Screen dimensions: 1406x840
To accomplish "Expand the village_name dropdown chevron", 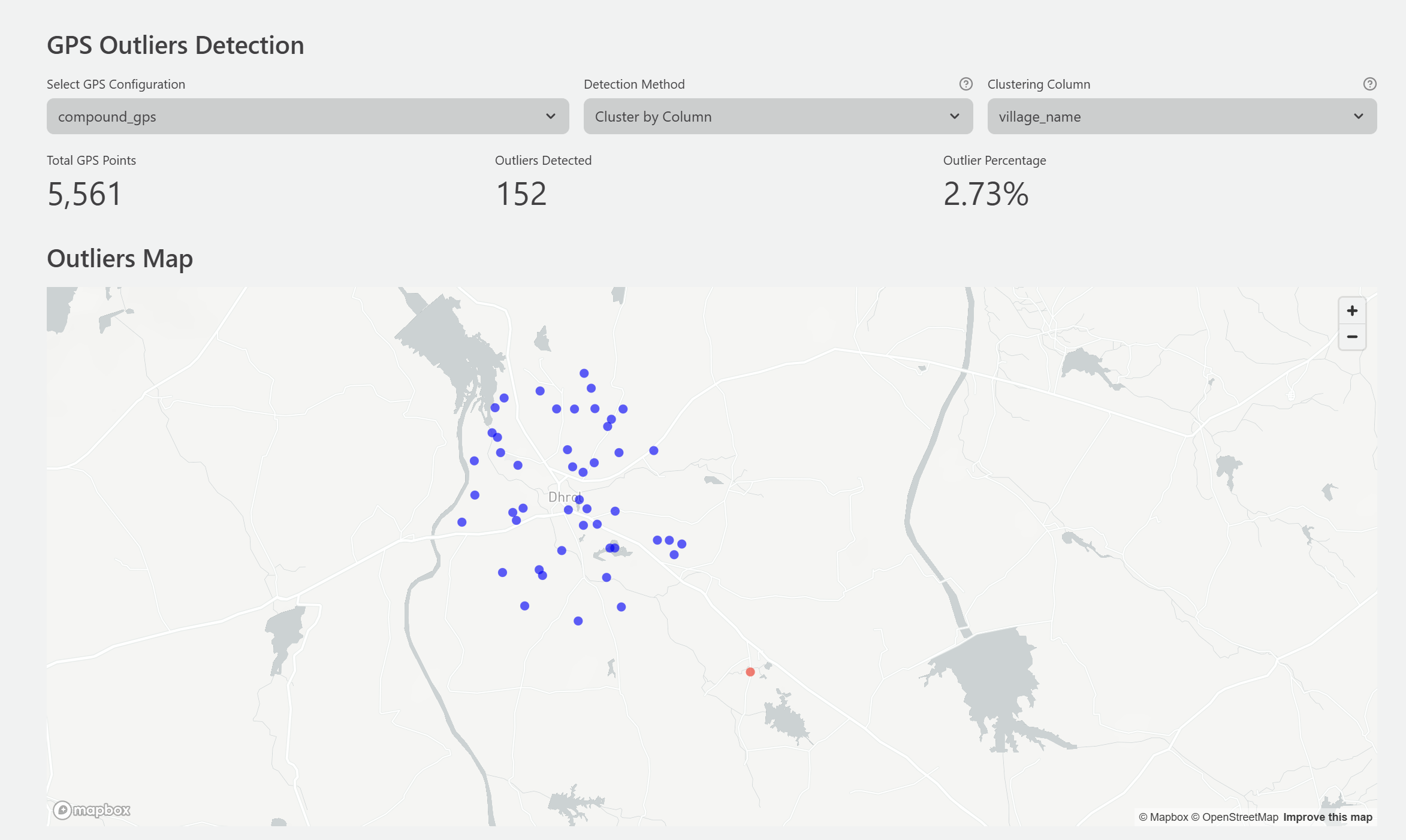I will pyautogui.click(x=1358, y=116).
